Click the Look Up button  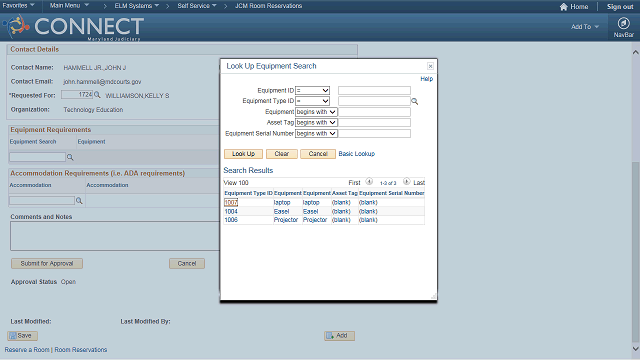(243, 154)
